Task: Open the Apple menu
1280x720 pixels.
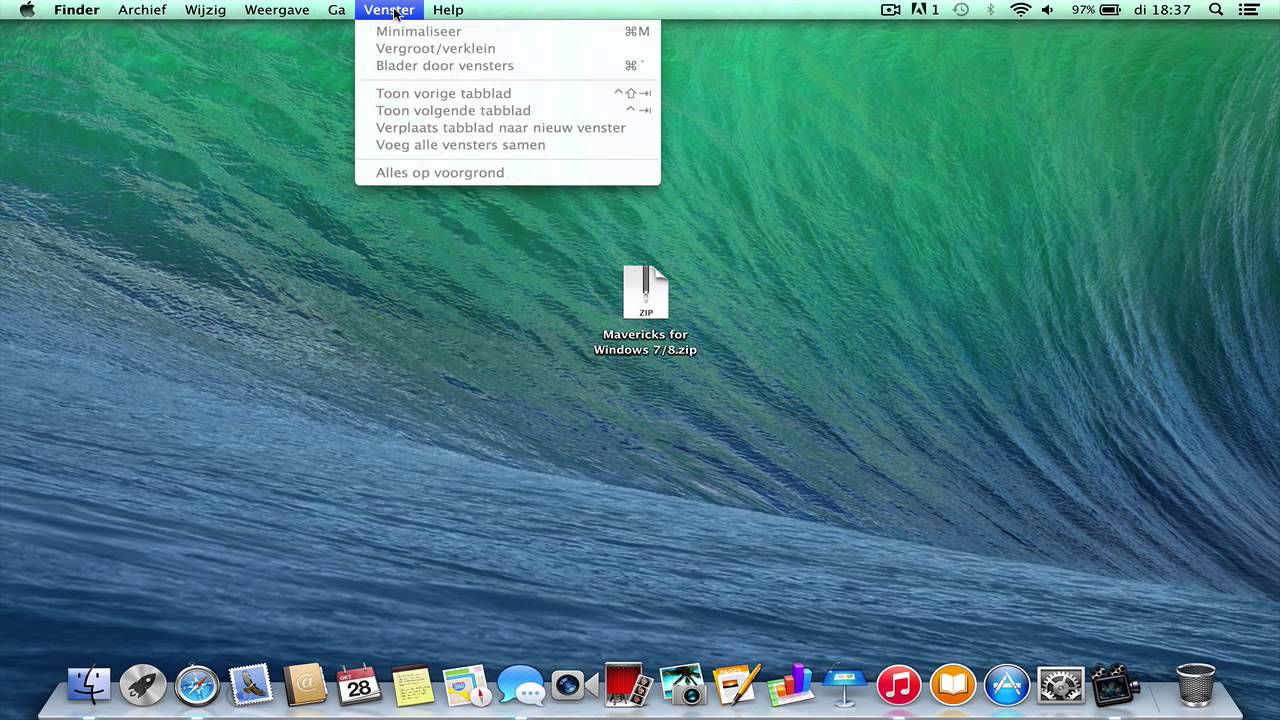Action: (27, 10)
